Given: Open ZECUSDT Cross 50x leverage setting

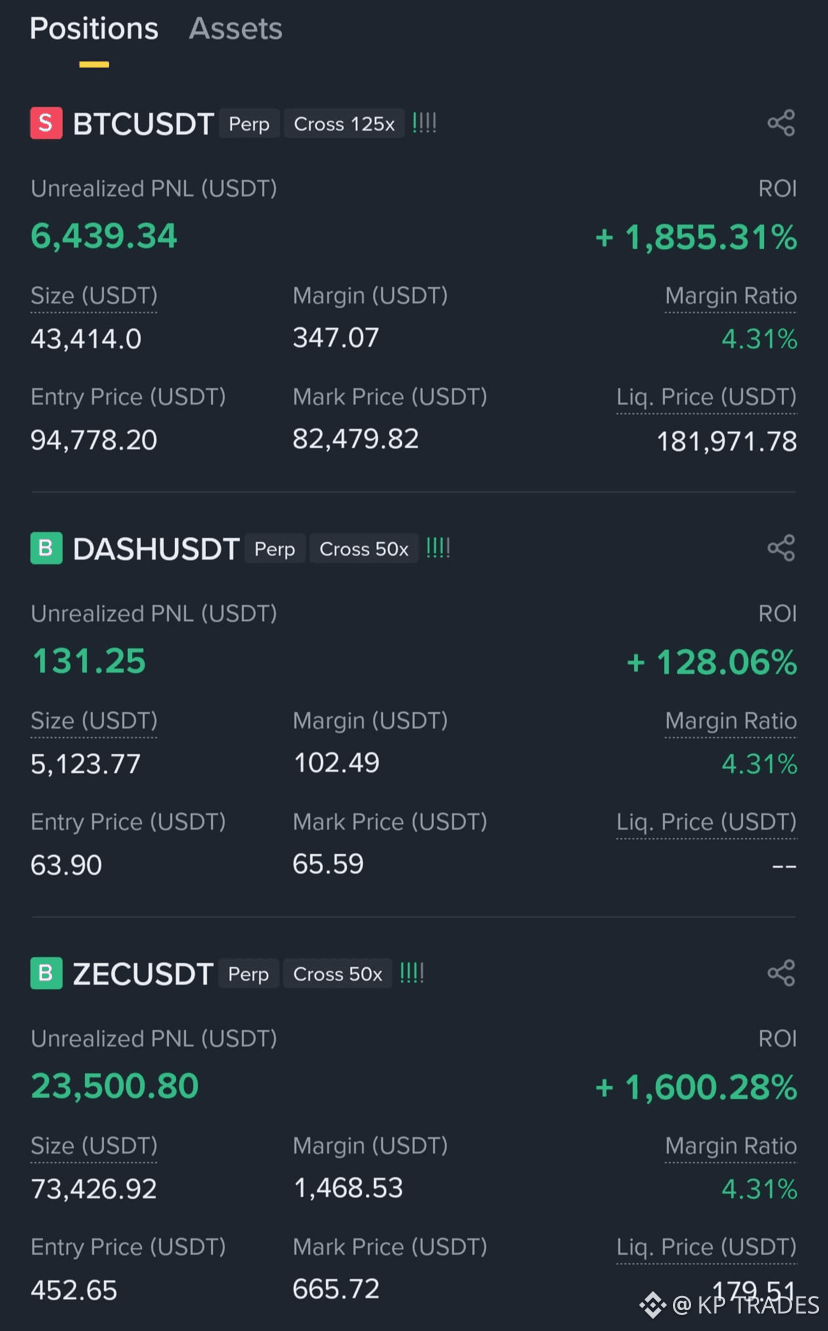Looking at the screenshot, I should coord(338,974).
